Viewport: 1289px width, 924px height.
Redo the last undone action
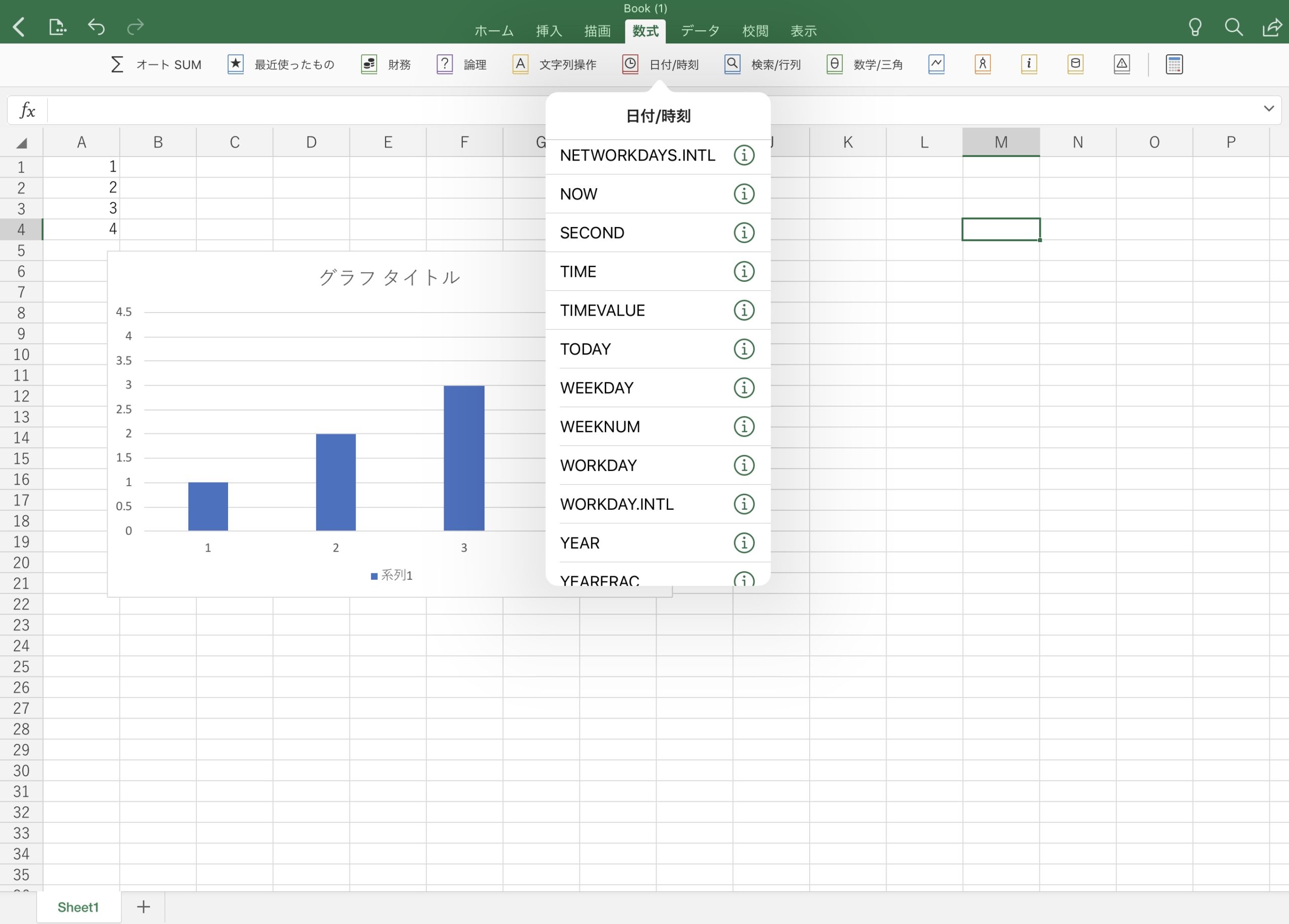pos(135,27)
